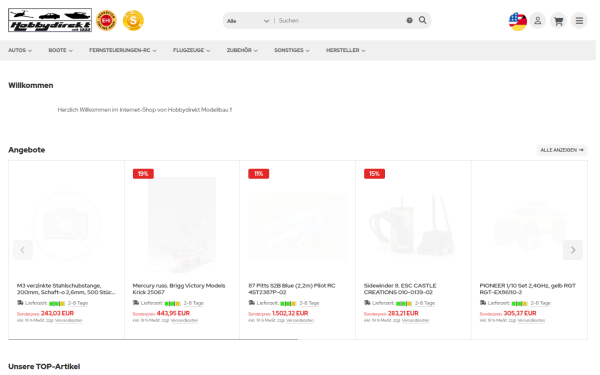This screenshot has width=600, height=375.
Task: Click the 15% discount badge
Action: point(374,174)
